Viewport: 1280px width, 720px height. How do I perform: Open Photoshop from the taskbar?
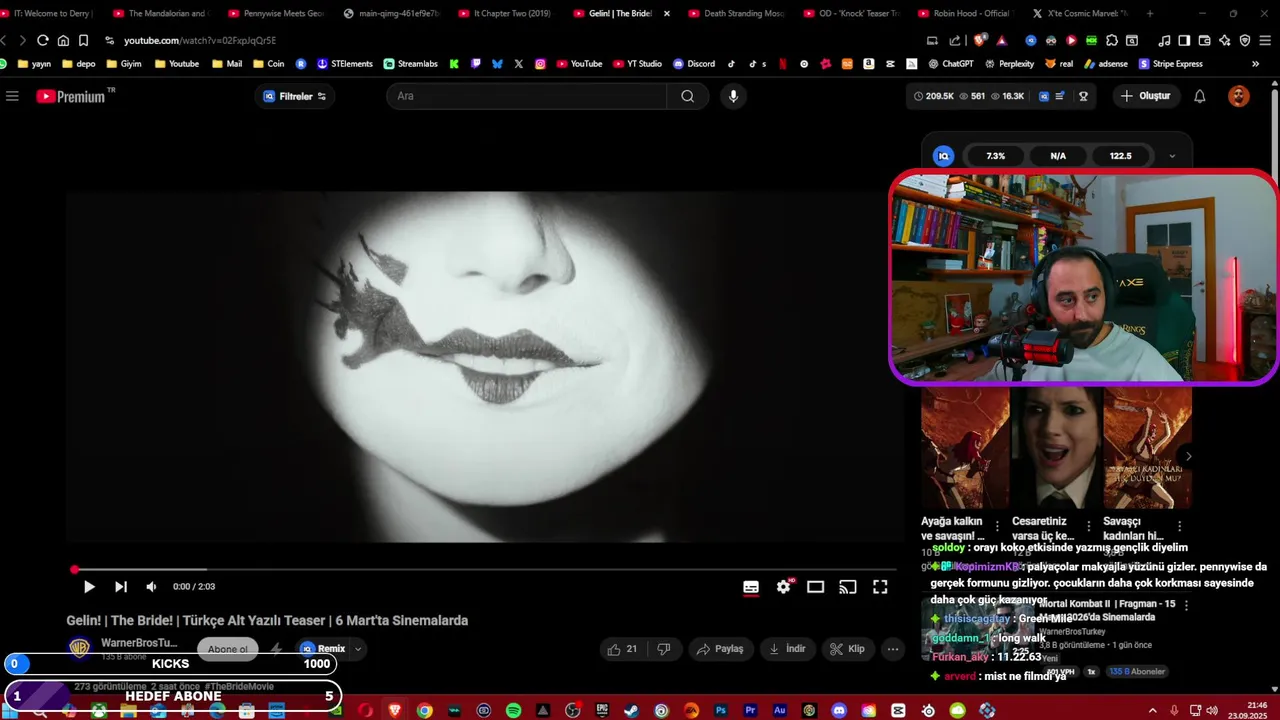point(720,711)
